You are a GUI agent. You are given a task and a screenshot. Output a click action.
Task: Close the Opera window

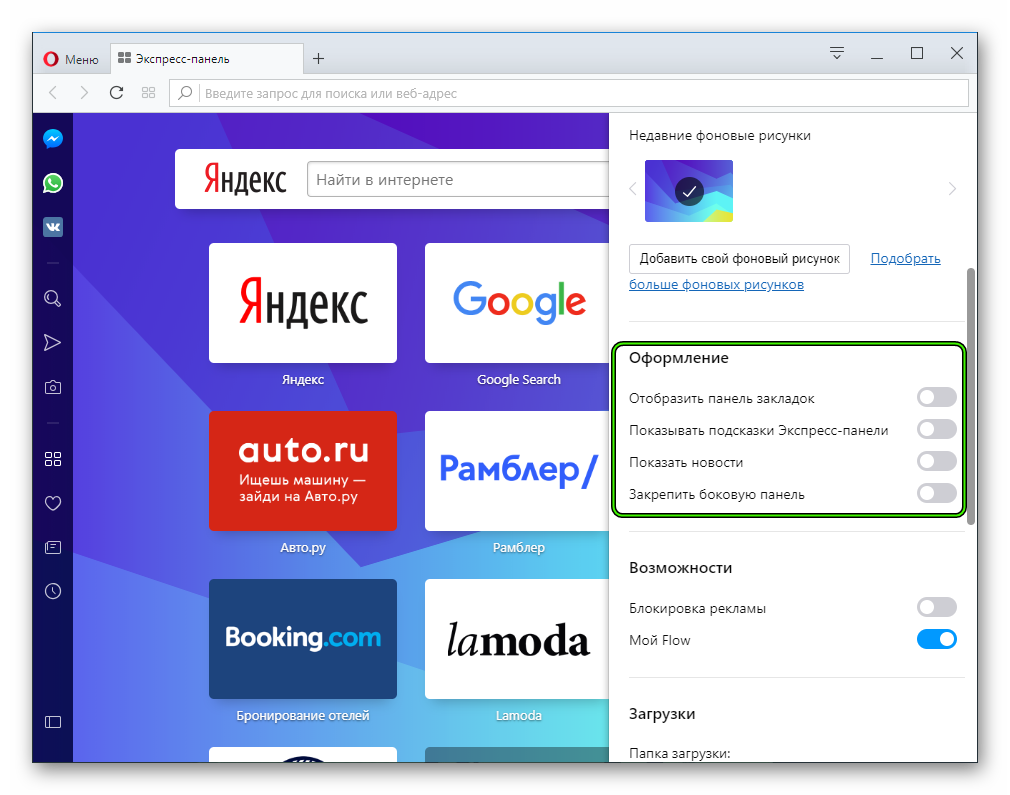tap(957, 53)
